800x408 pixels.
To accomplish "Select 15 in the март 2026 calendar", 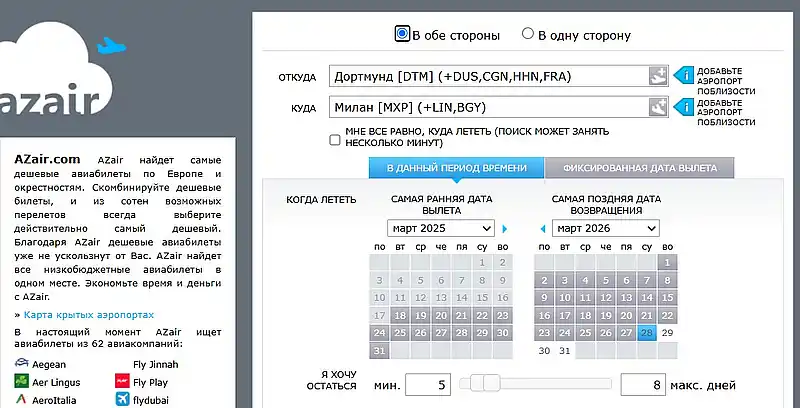I will pyautogui.click(x=667, y=298).
